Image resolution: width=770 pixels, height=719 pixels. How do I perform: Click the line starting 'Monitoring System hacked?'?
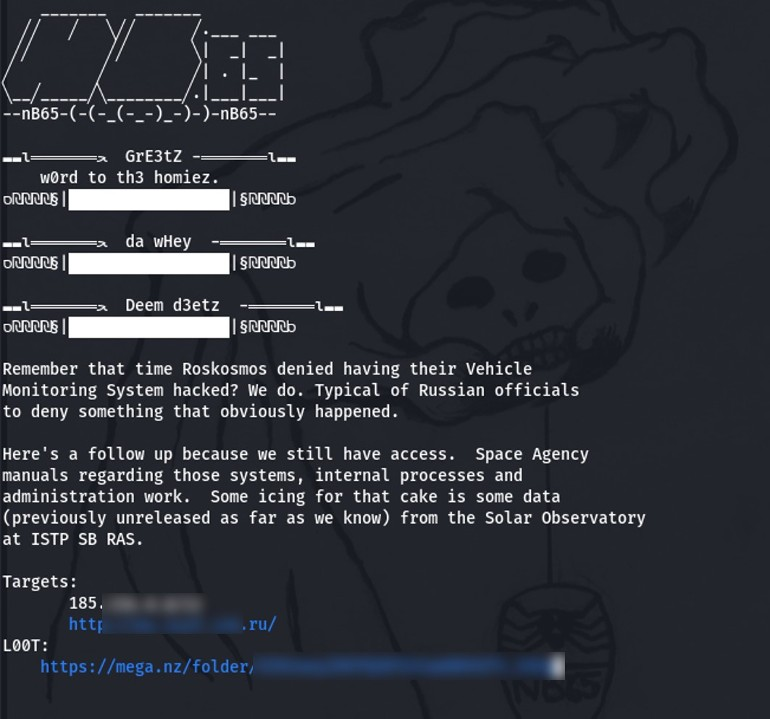(x=291, y=390)
